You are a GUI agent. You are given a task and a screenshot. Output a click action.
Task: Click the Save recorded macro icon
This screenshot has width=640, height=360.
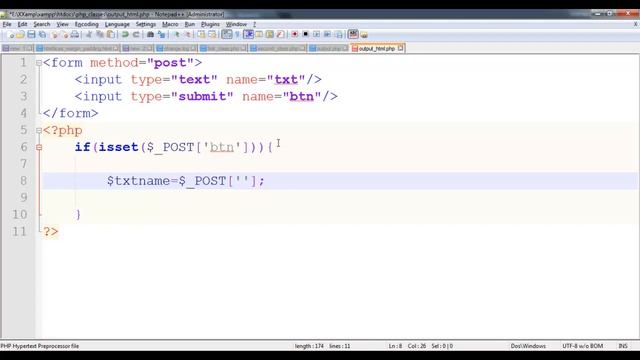[x=338, y=35]
